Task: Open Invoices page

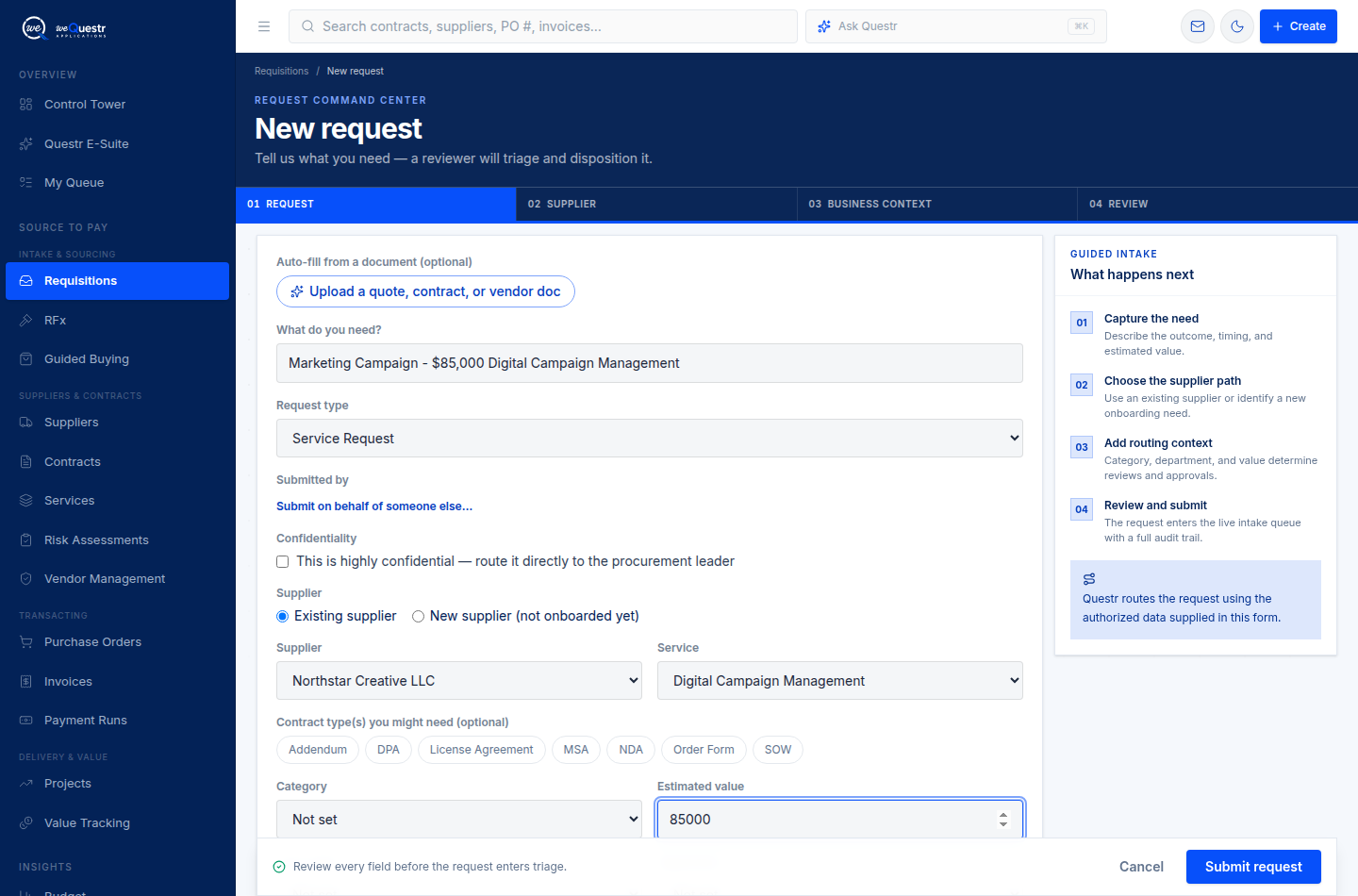Action: tap(117, 682)
